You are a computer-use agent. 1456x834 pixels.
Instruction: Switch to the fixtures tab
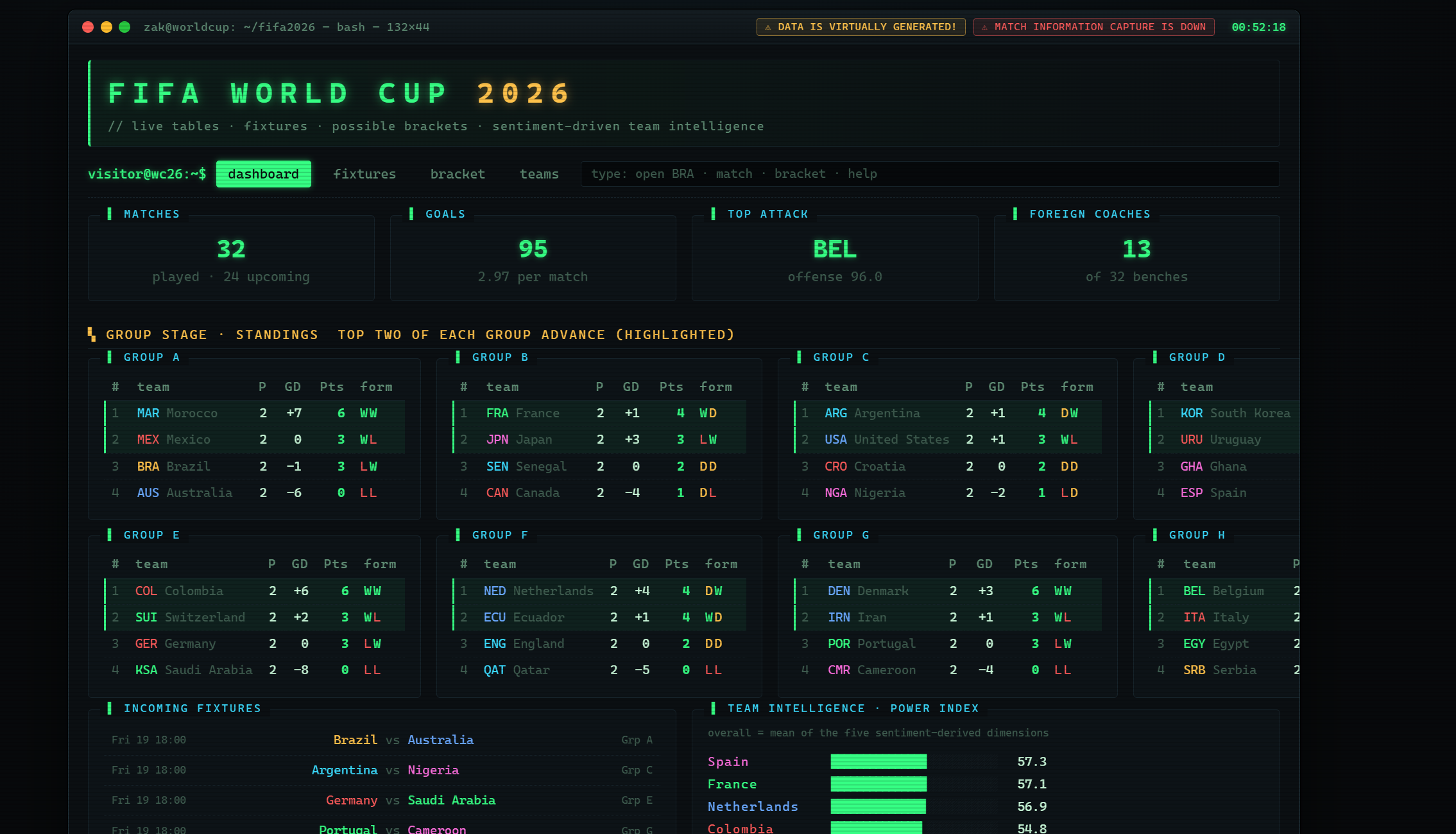364,174
